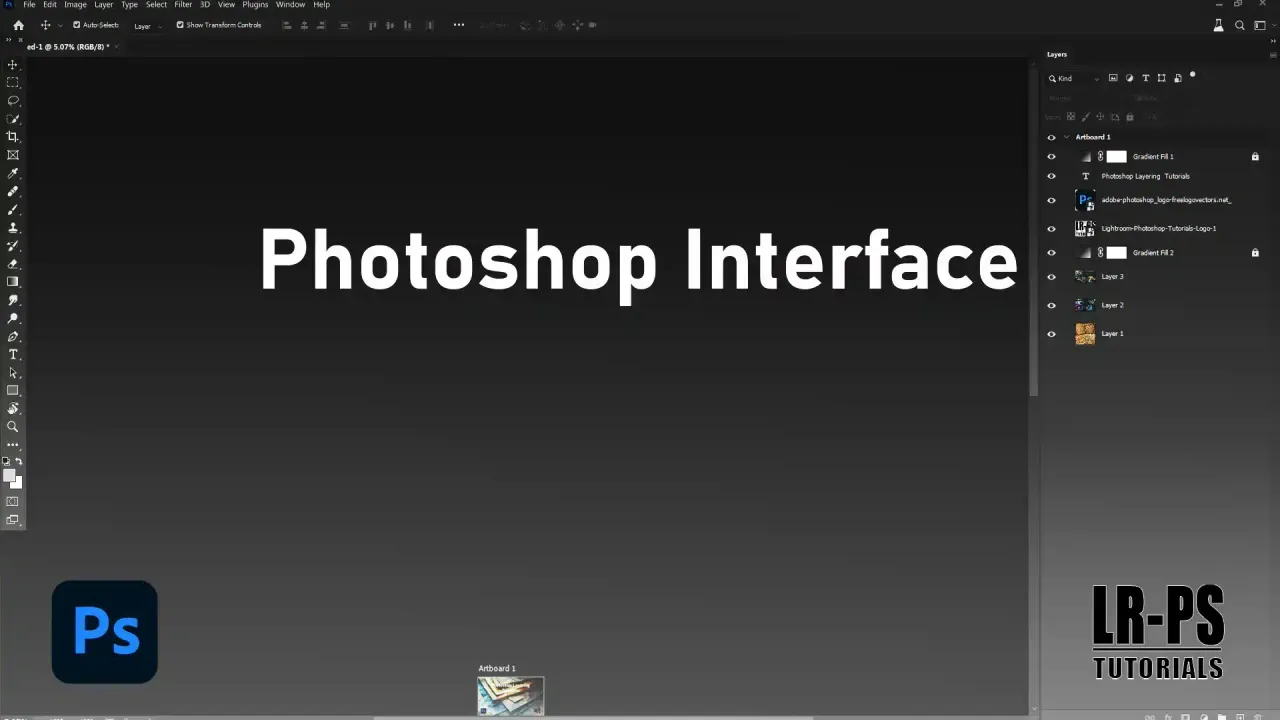Select the Pen tool
This screenshot has height=720, width=1280.
pos(13,337)
